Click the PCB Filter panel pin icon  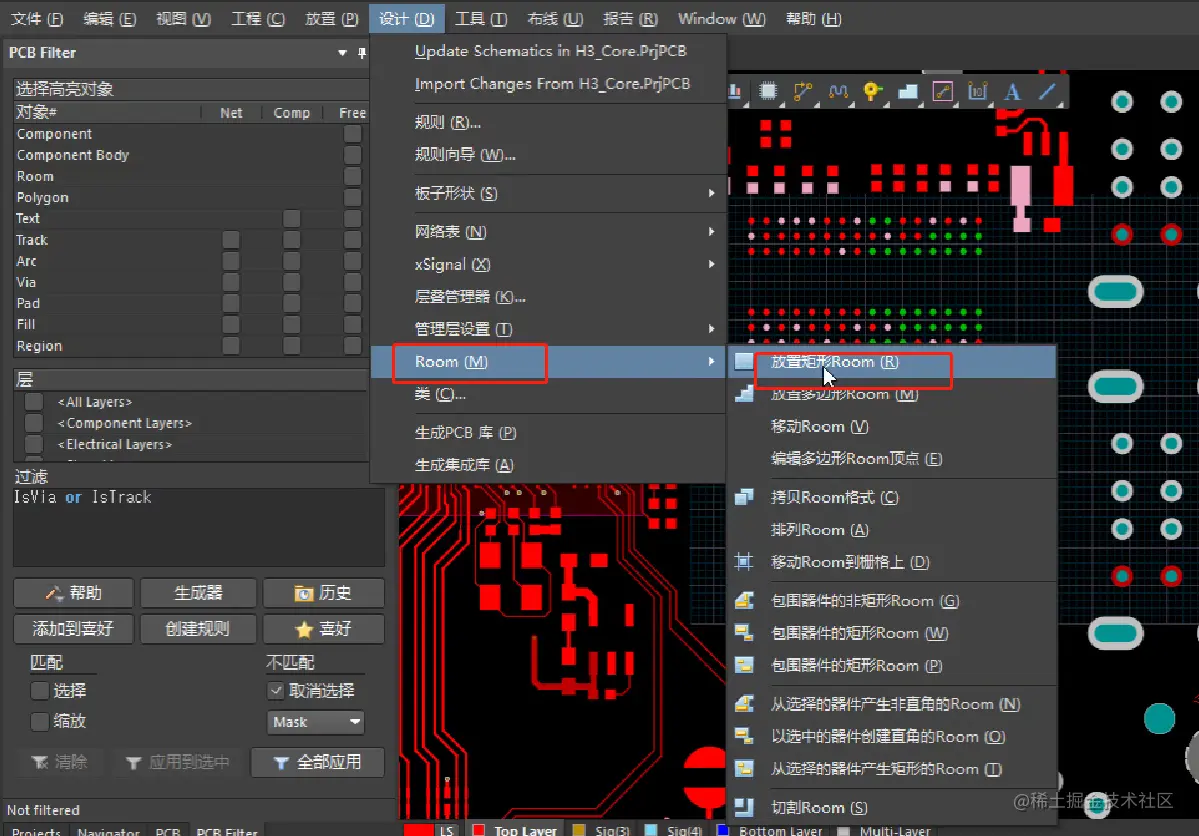pos(362,53)
